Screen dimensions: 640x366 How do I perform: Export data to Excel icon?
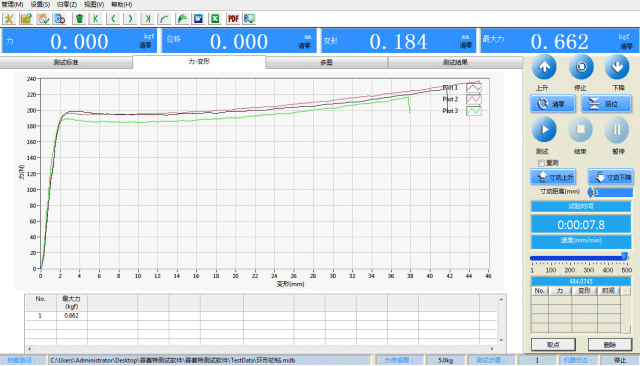pos(215,19)
